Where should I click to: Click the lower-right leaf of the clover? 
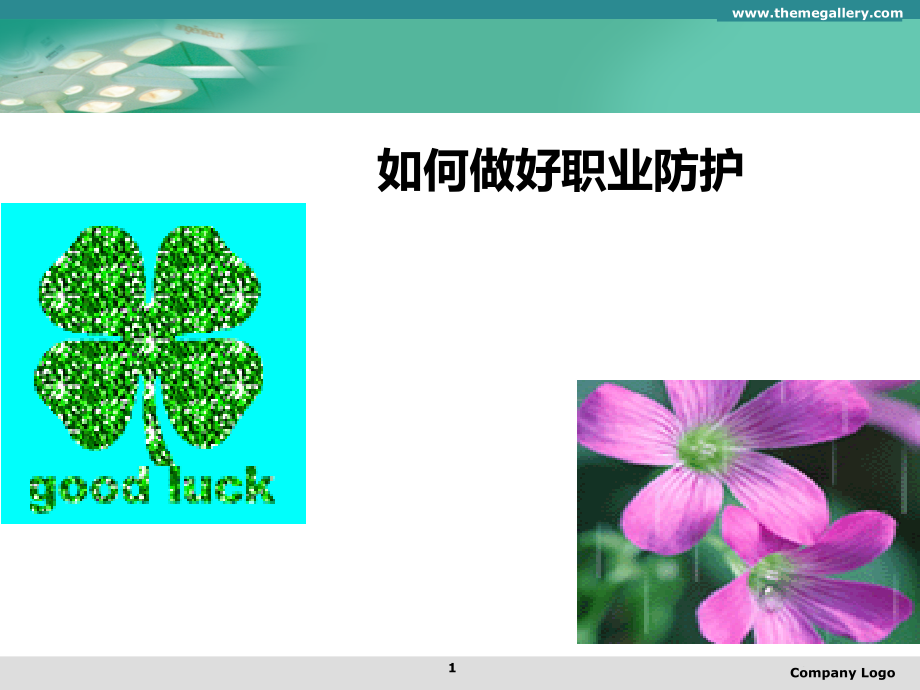(212, 392)
